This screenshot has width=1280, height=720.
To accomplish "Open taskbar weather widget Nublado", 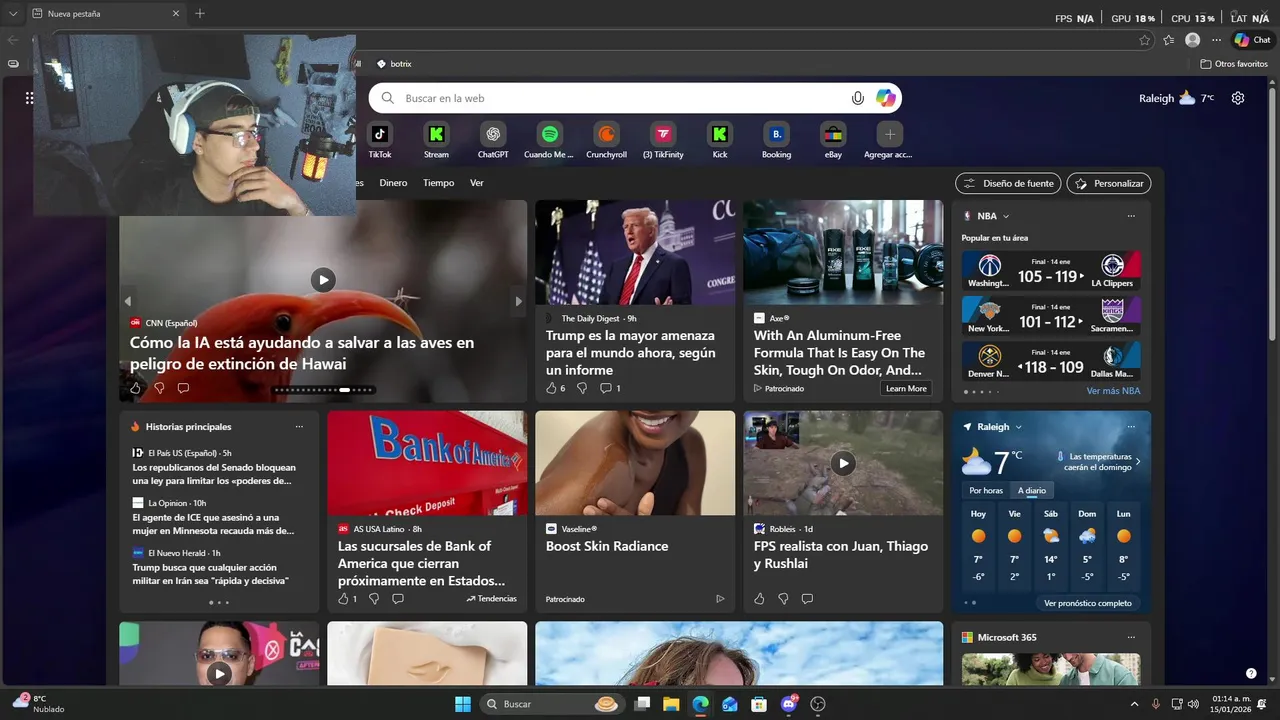I will pos(38,704).
